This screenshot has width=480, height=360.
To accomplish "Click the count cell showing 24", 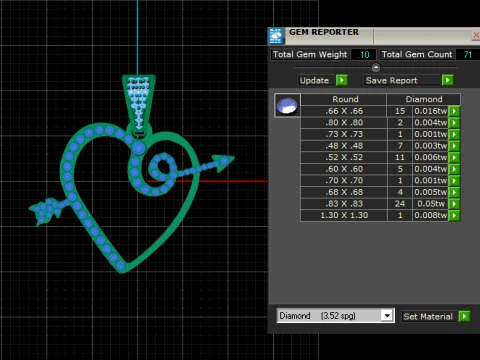I will click(x=400, y=204).
